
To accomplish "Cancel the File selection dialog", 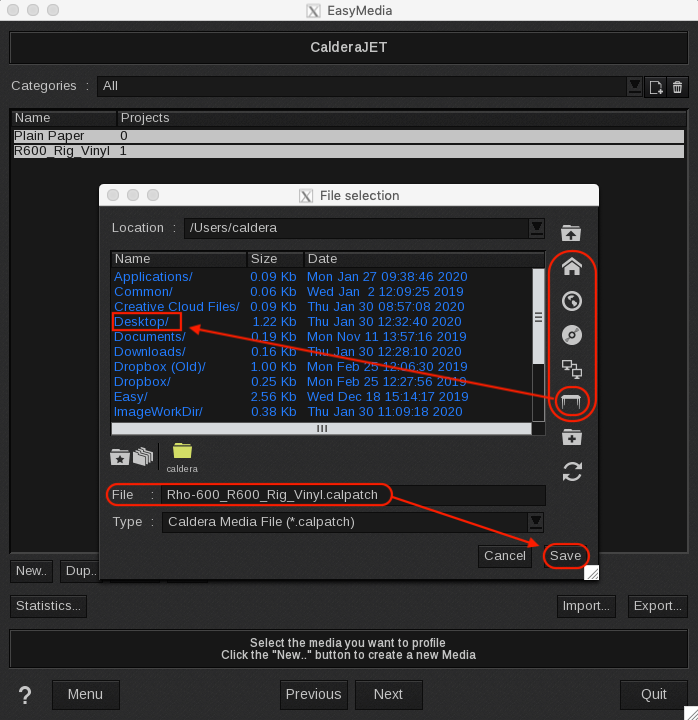I will tap(505, 556).
